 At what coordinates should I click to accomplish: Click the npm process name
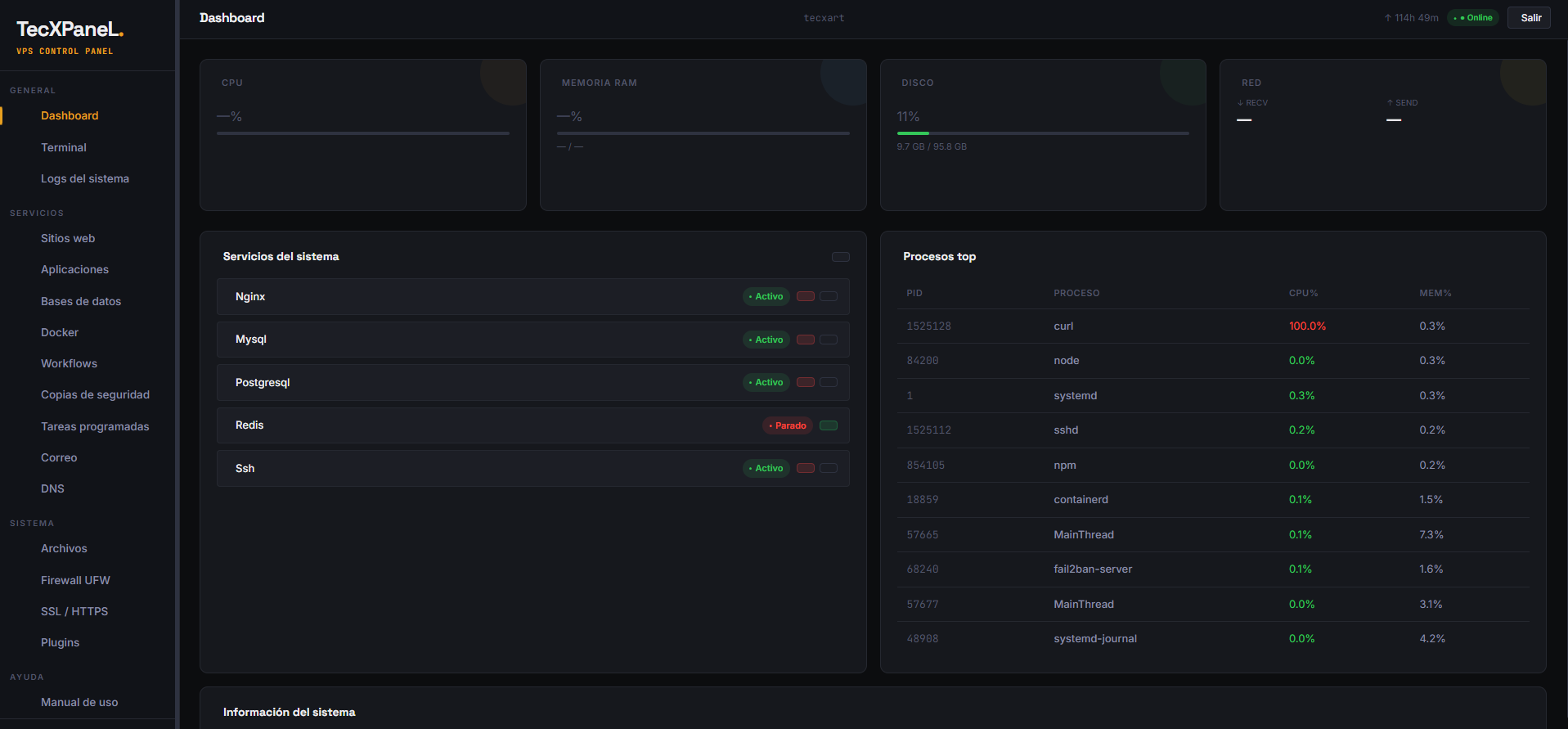pos(1065,465)
